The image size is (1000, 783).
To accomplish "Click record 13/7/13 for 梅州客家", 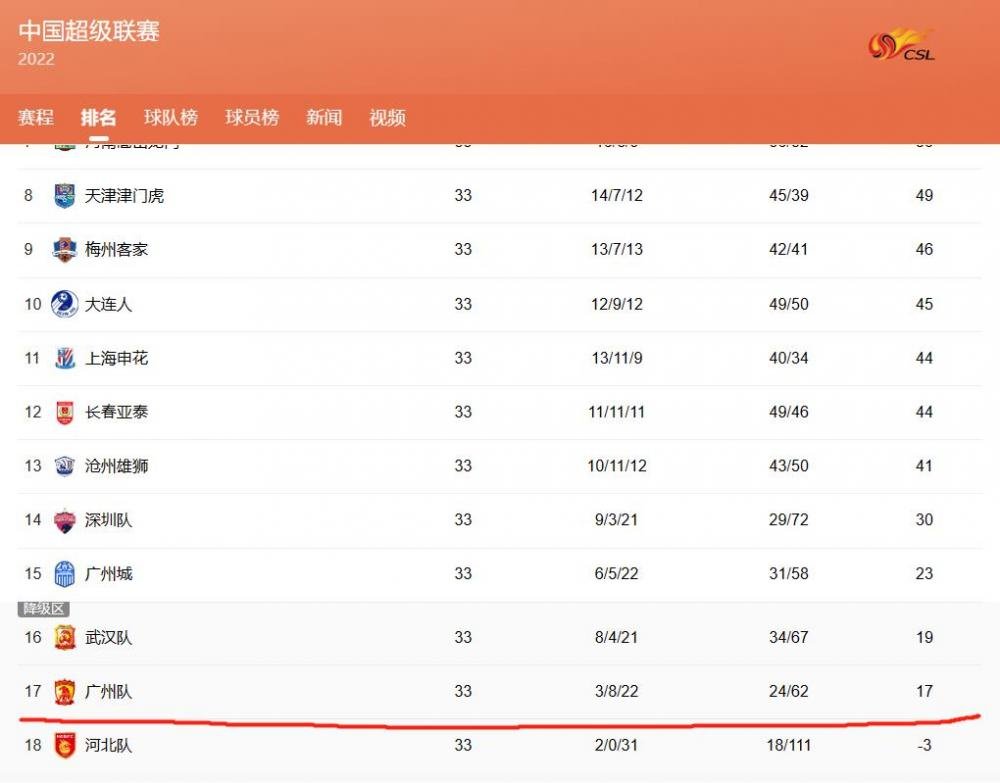I will pyautogui.click(x=617, y=249).
